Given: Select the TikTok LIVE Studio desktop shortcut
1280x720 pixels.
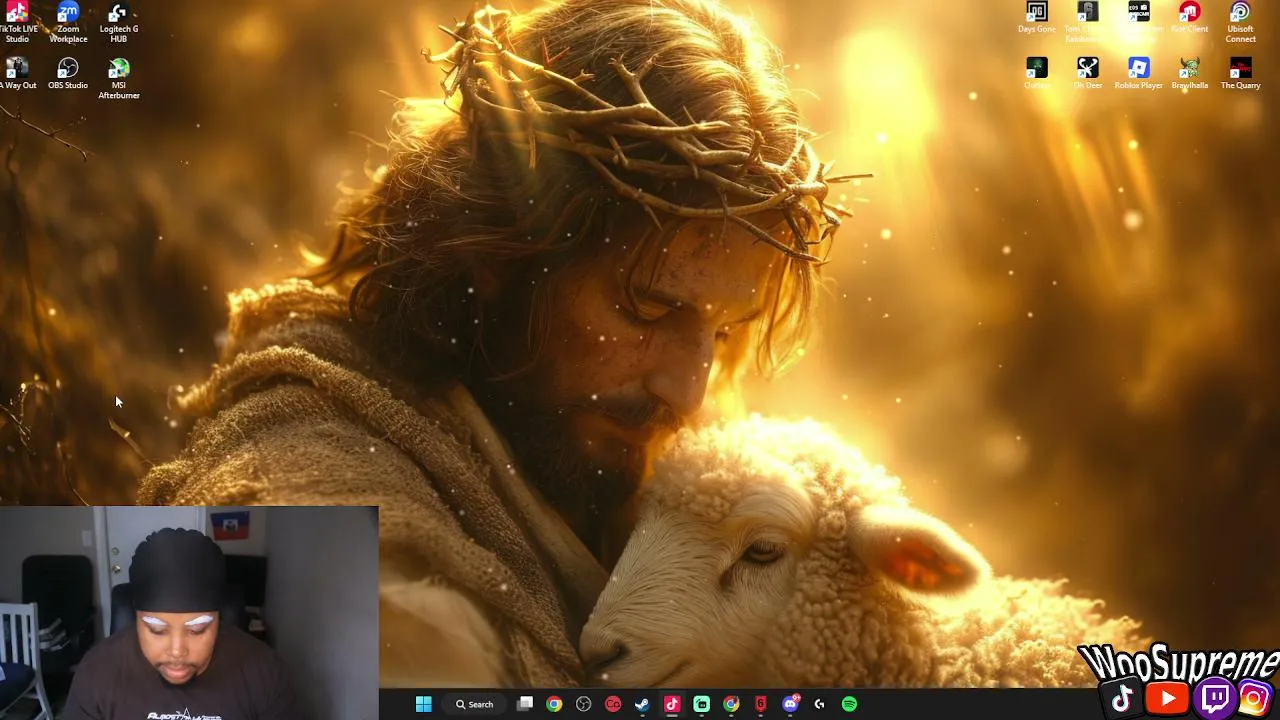Looking at the screenshot, I should [x=18, y=22].
